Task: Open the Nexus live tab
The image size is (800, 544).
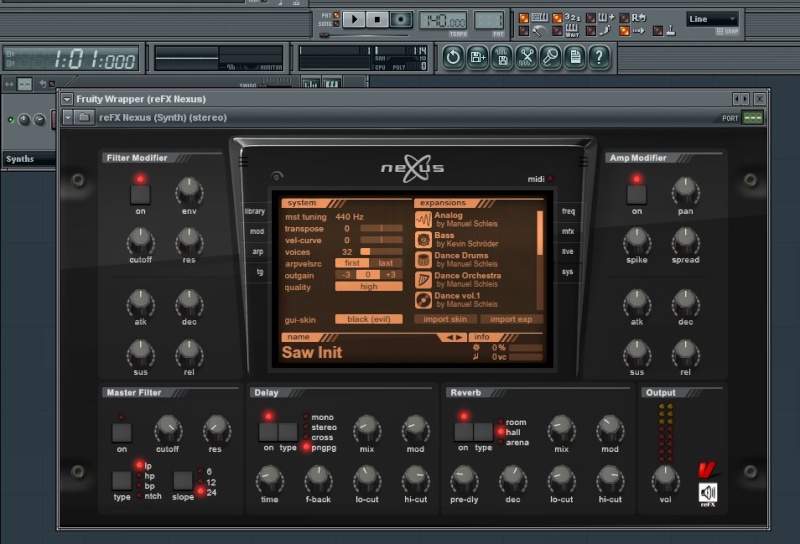Action: coord(568,252)
